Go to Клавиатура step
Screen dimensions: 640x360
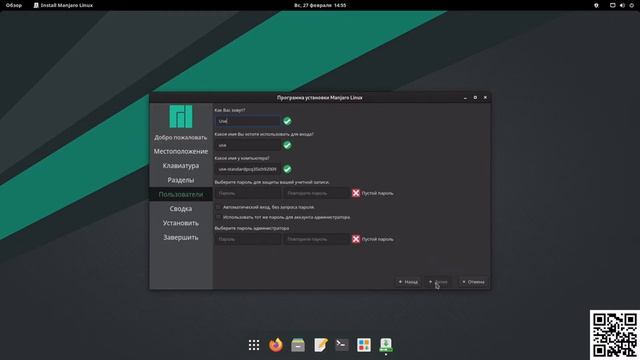click(181, 166)
